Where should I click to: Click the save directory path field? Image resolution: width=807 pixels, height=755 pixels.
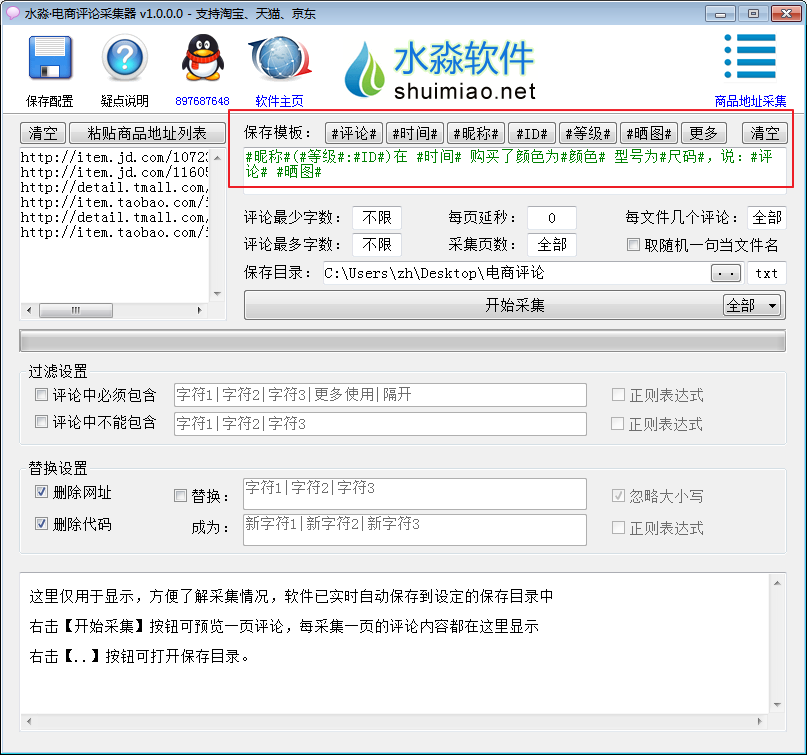point(516,273)
